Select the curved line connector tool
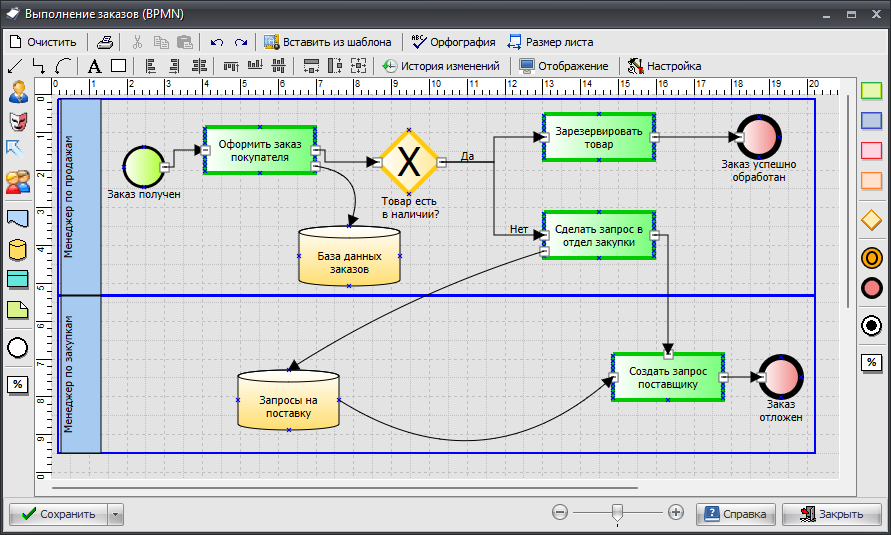 coord(63,66)
